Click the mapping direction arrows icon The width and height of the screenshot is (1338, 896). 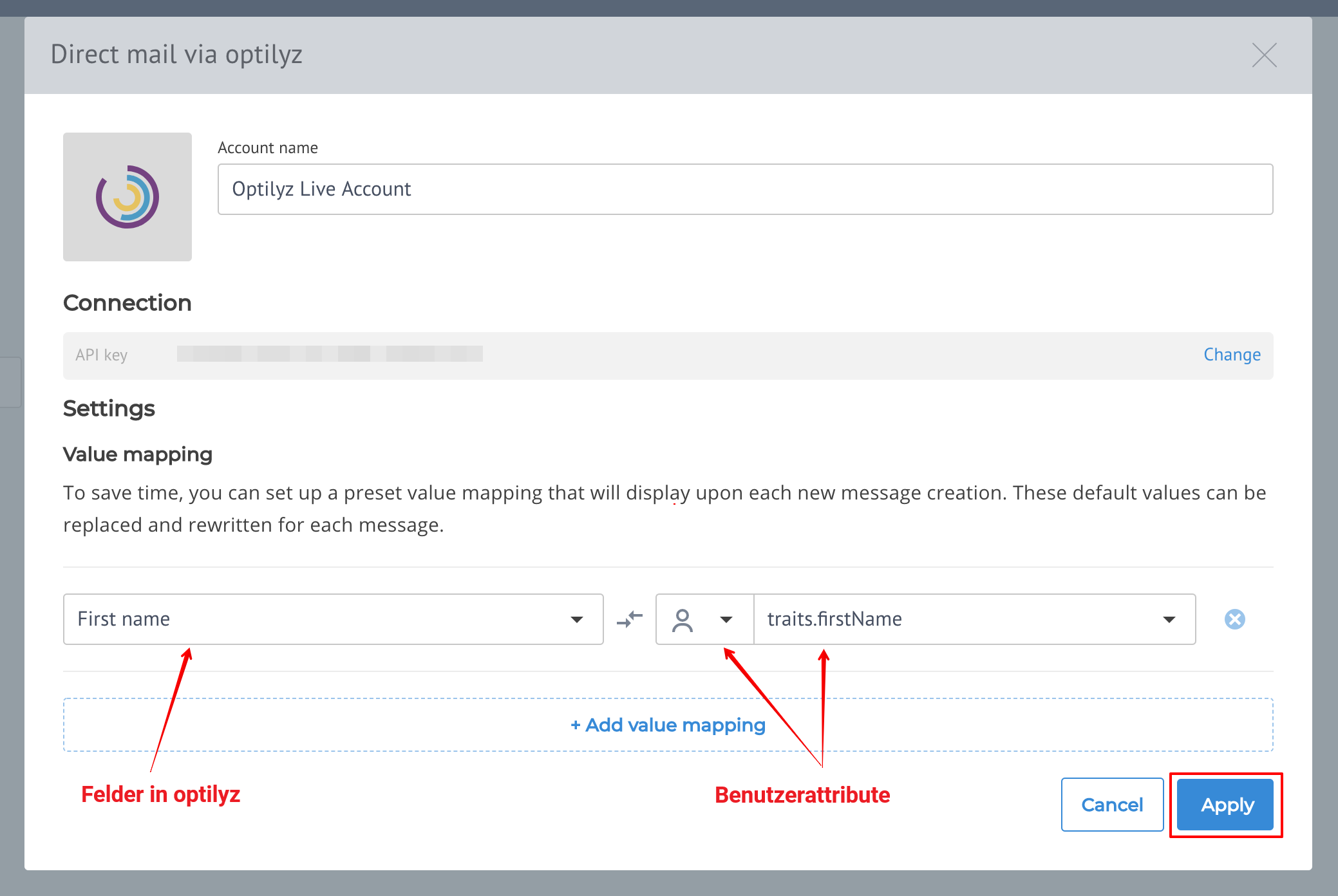point(629,619)
